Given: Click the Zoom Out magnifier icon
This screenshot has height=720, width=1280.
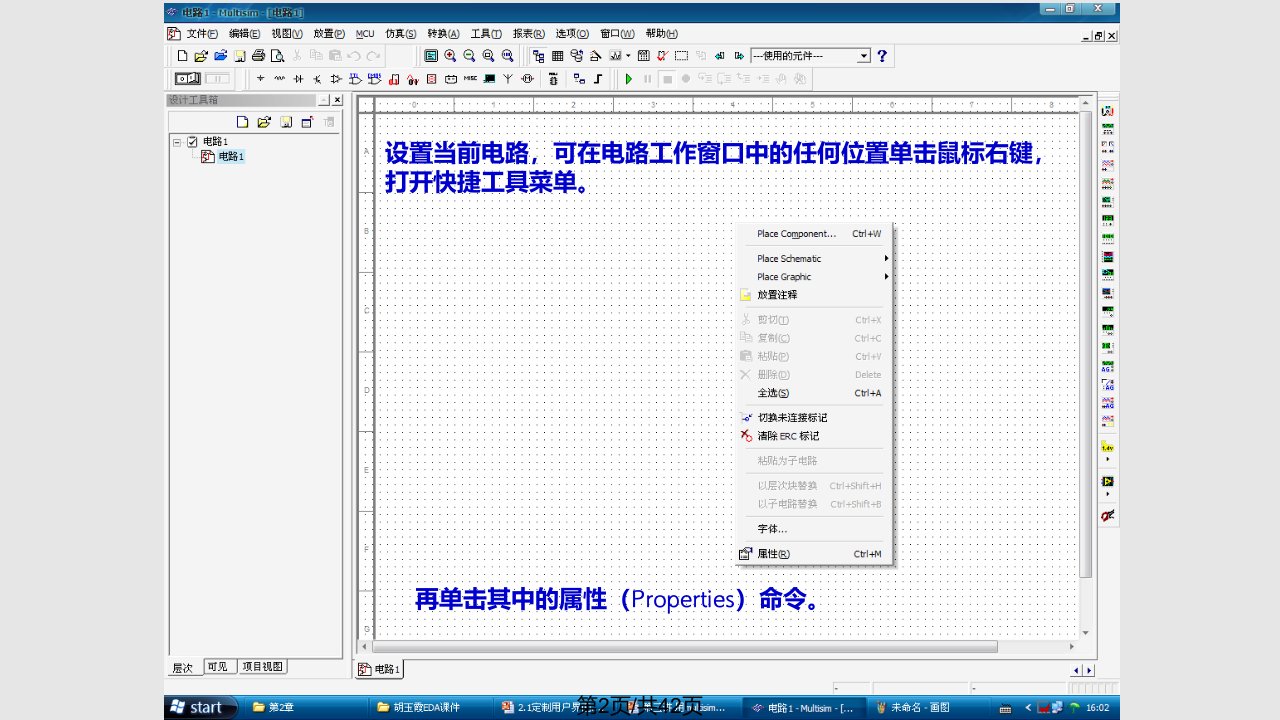Looking at the screenshot, I should tap(469, 56).
